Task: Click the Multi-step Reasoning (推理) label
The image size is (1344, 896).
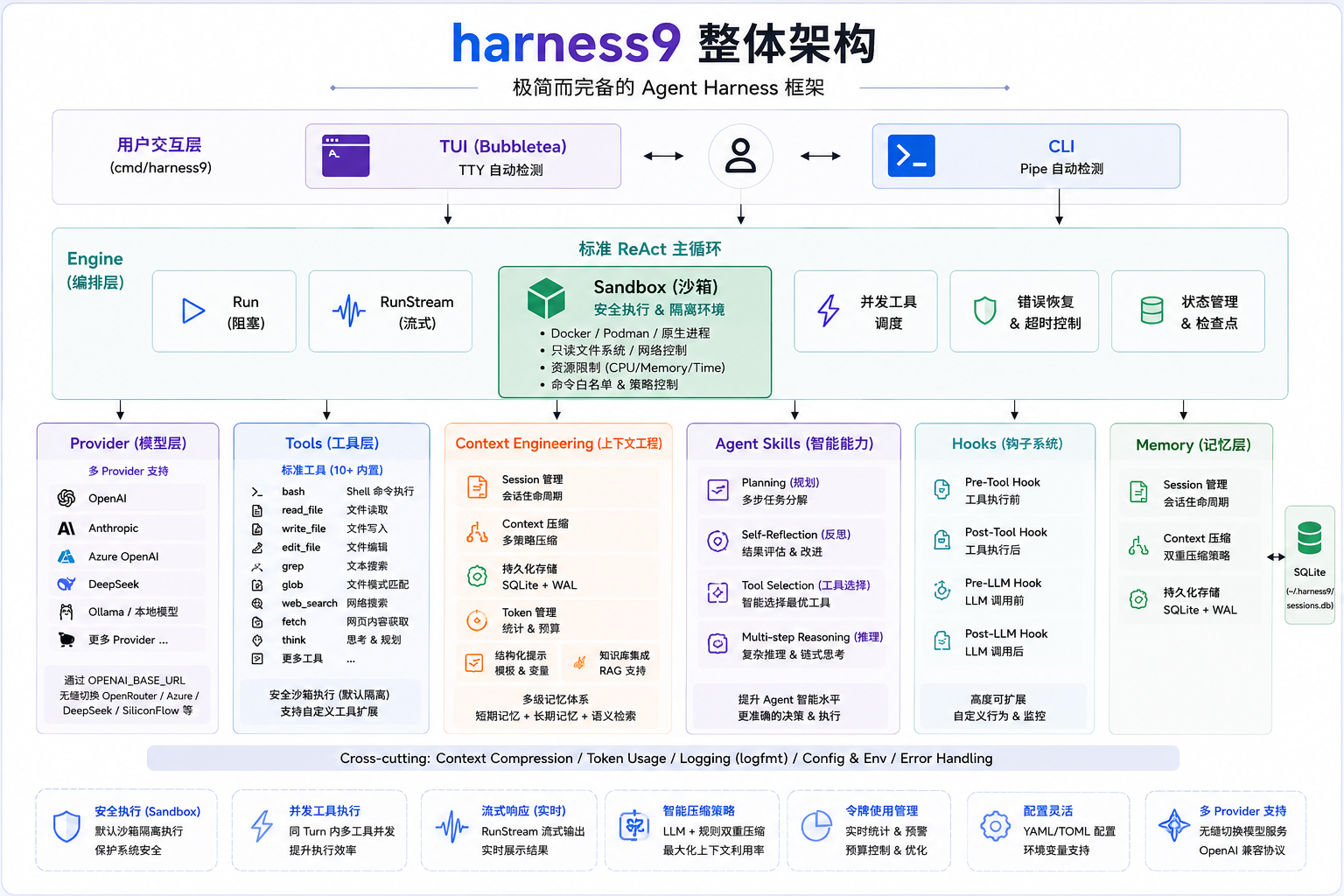Action: click(x=812, y=637)
